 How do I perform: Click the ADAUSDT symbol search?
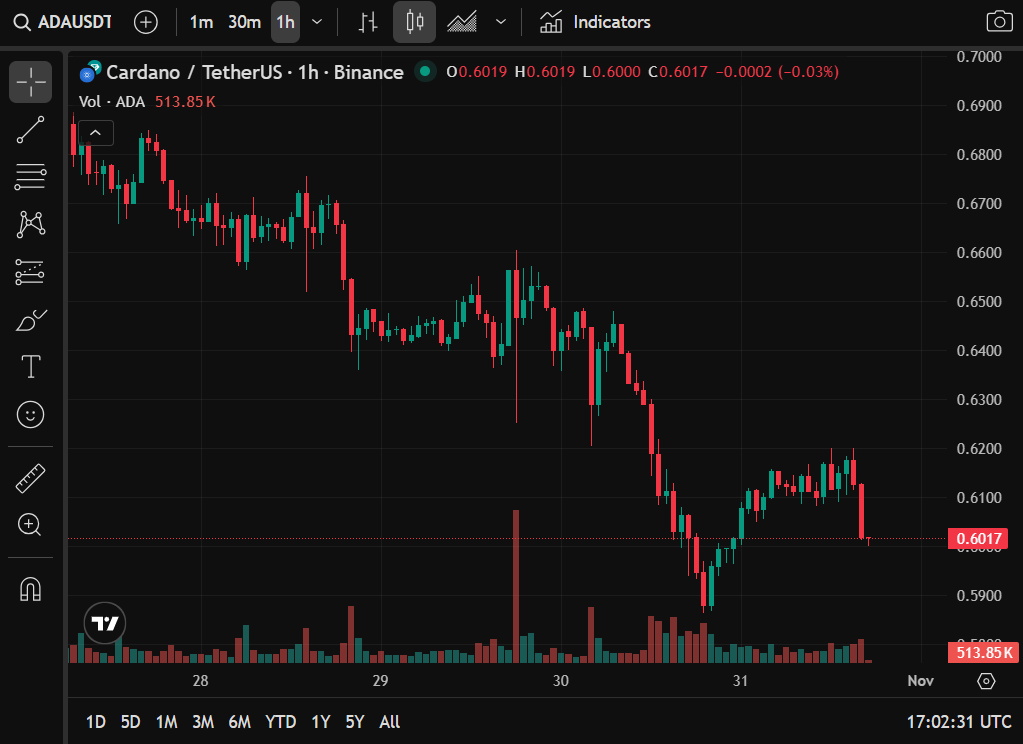tap(62, 22)
